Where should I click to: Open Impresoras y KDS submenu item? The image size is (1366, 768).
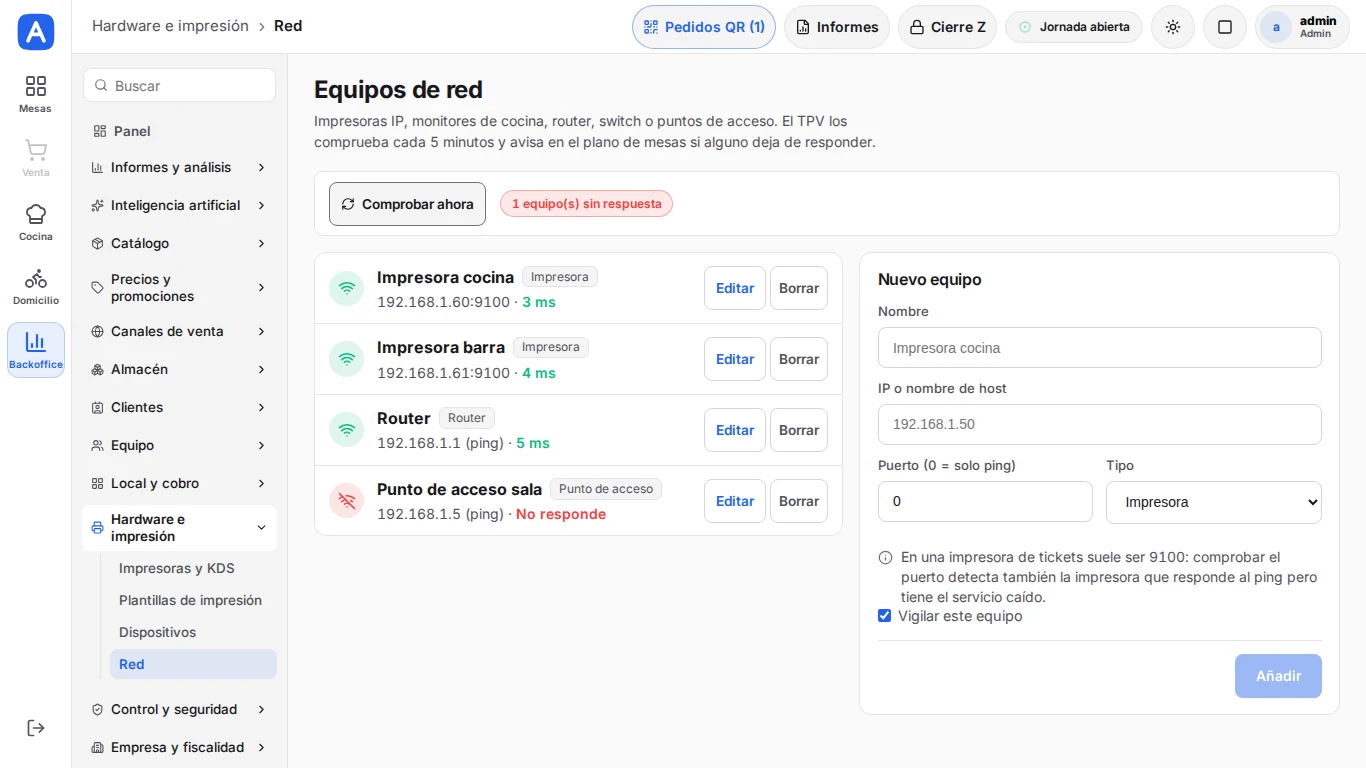click(x=193, y=568)
